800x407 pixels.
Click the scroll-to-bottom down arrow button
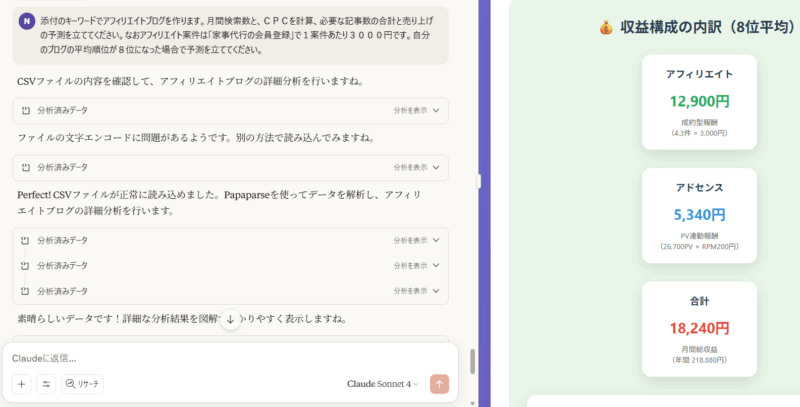(x=230, y=319)
